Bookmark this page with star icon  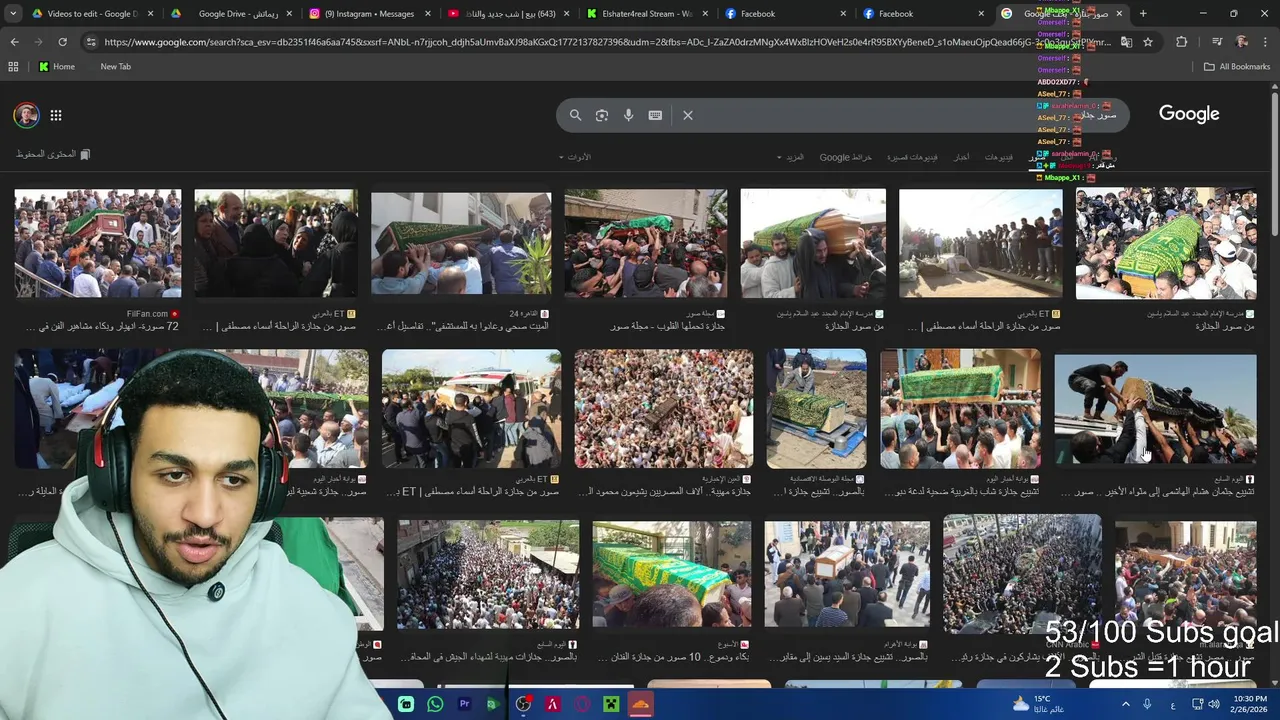(1148, 42)
